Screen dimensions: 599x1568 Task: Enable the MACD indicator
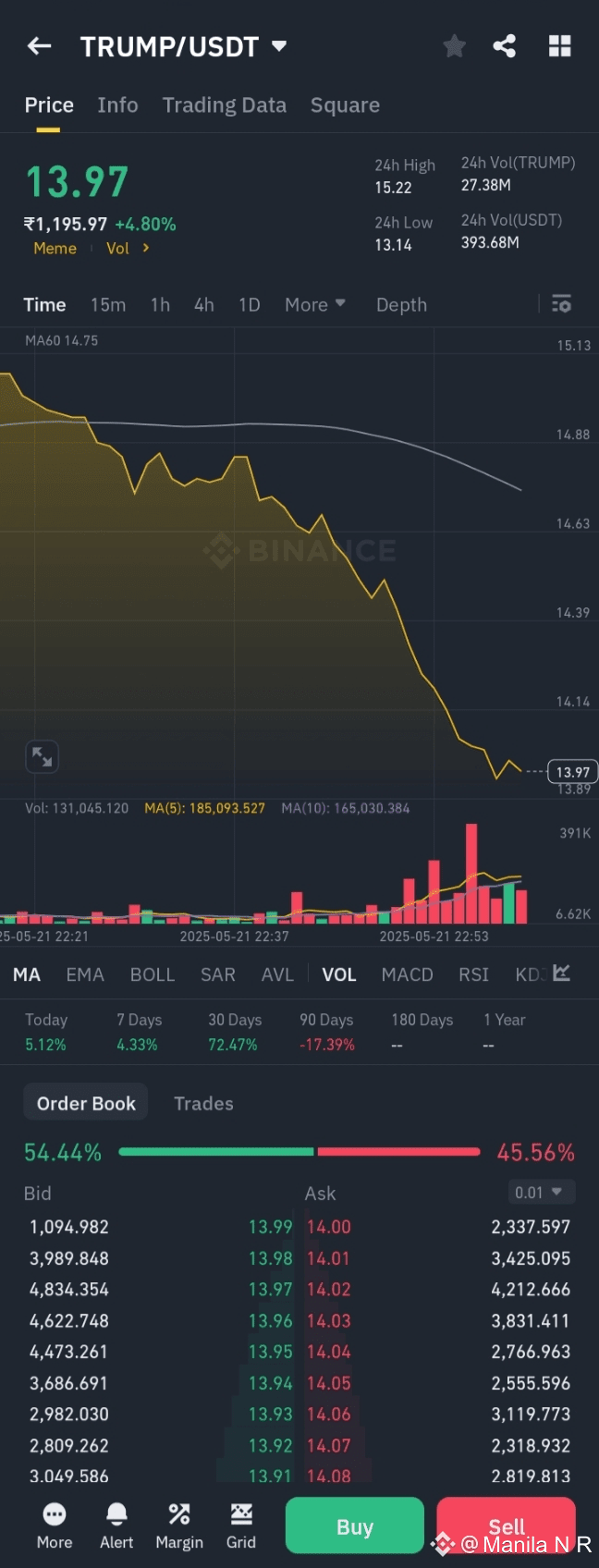click(x=407, y=974)
